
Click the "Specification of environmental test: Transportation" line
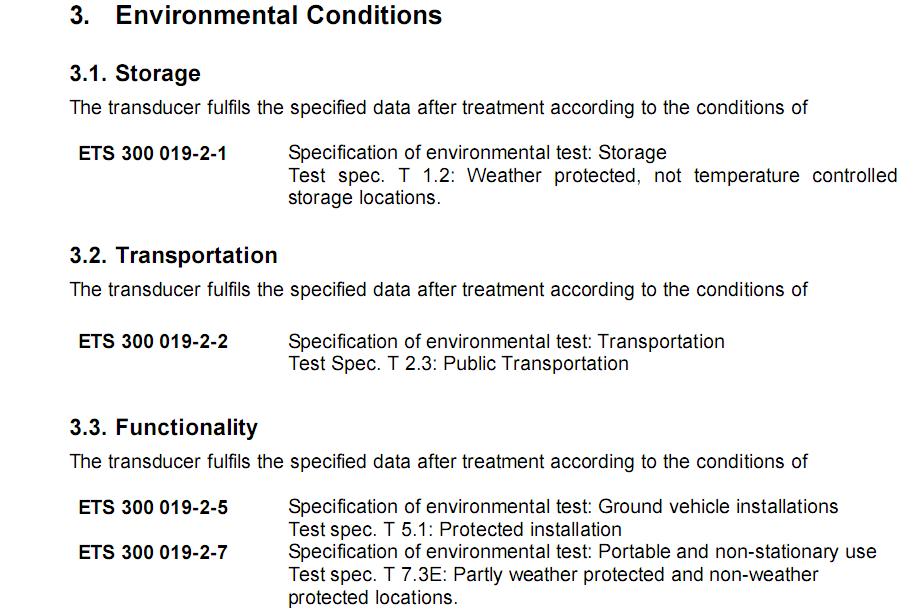click(506, 342)
